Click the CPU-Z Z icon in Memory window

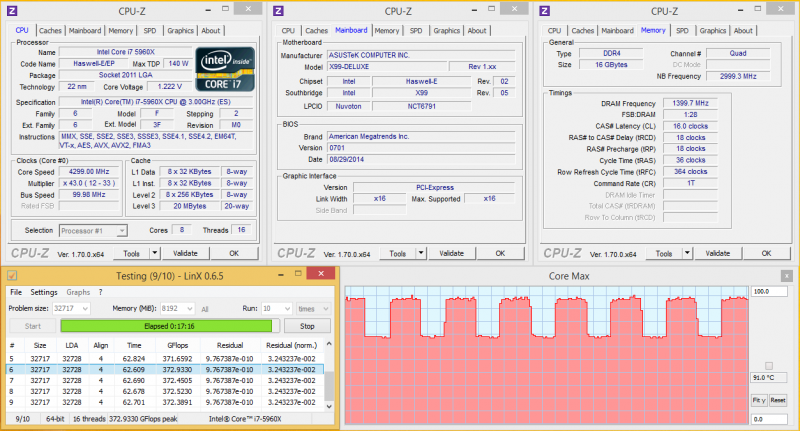[545, 11]
